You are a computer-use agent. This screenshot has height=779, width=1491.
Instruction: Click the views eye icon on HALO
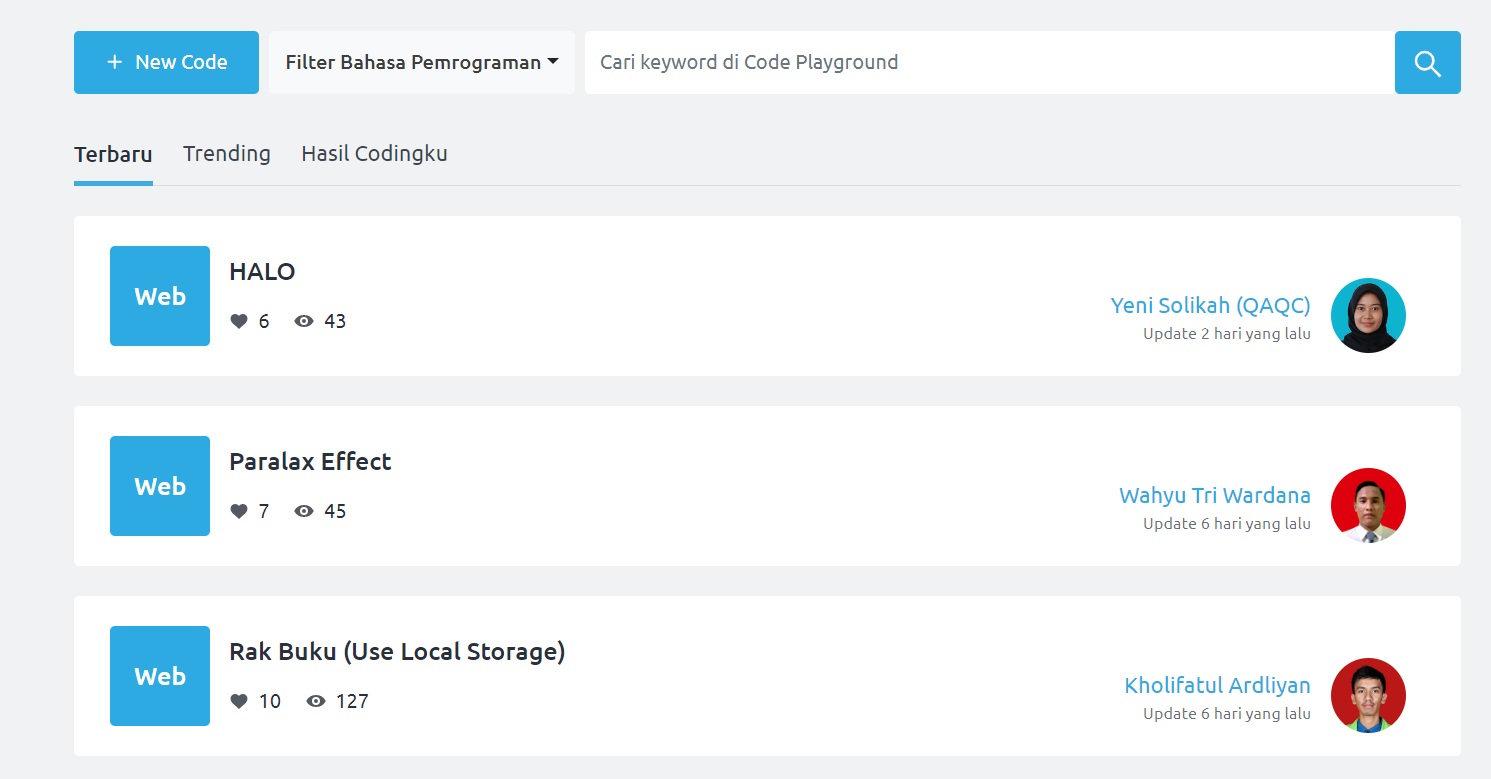[303, 320]
